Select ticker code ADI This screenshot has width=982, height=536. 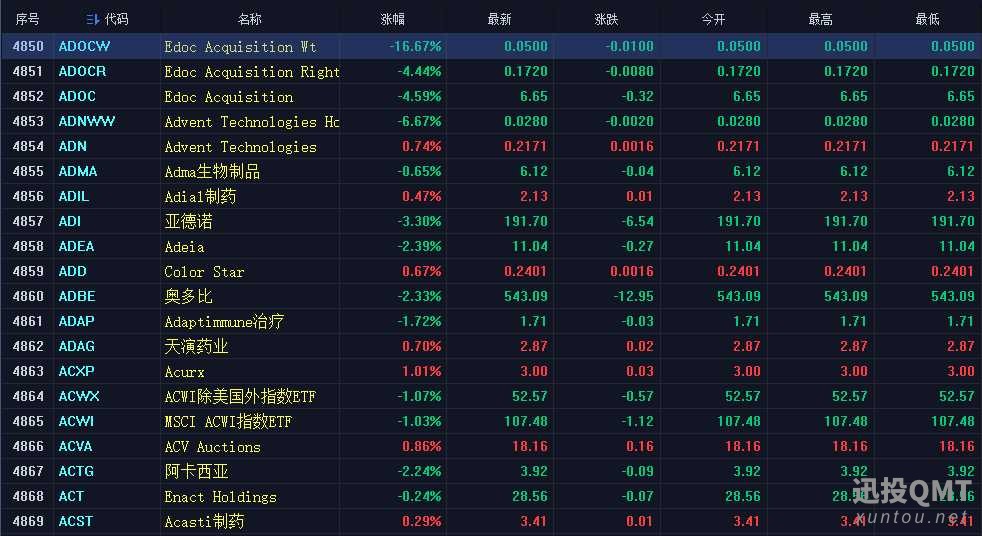coord(70,222)
